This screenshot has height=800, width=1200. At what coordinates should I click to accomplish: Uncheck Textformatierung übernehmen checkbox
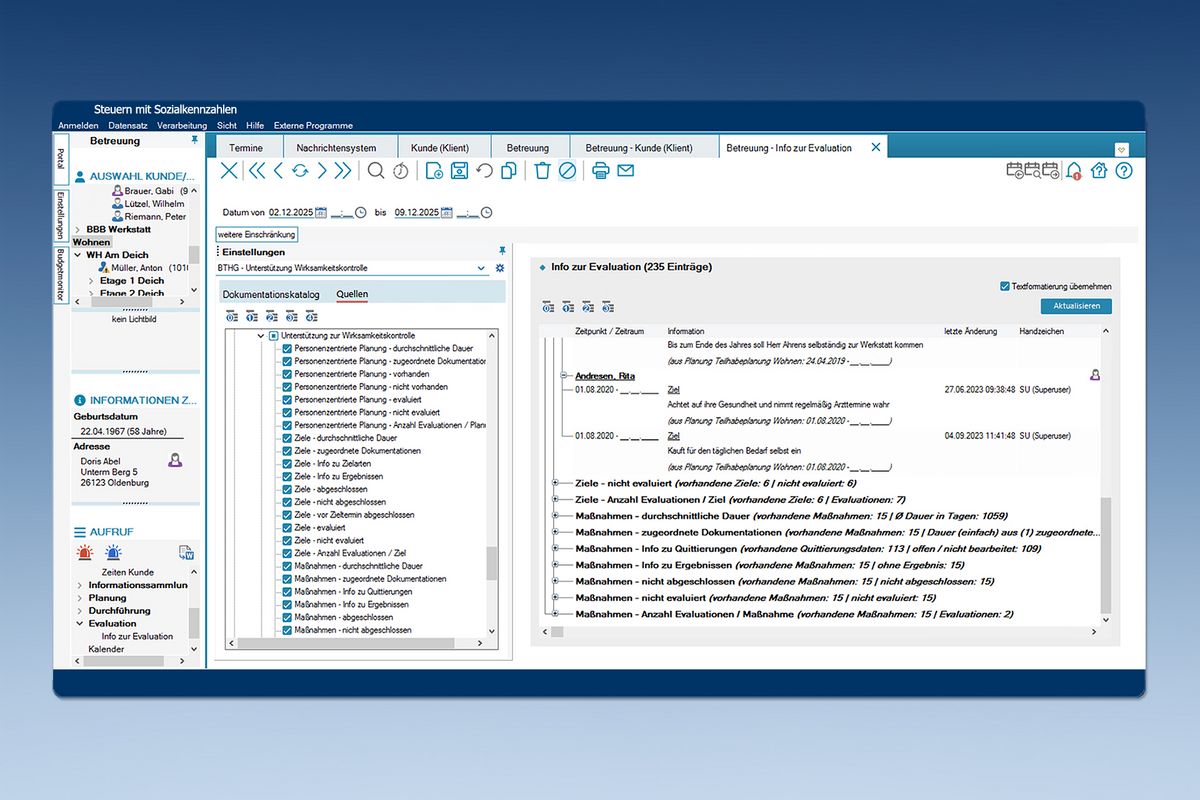click(x=1005, y=286)
